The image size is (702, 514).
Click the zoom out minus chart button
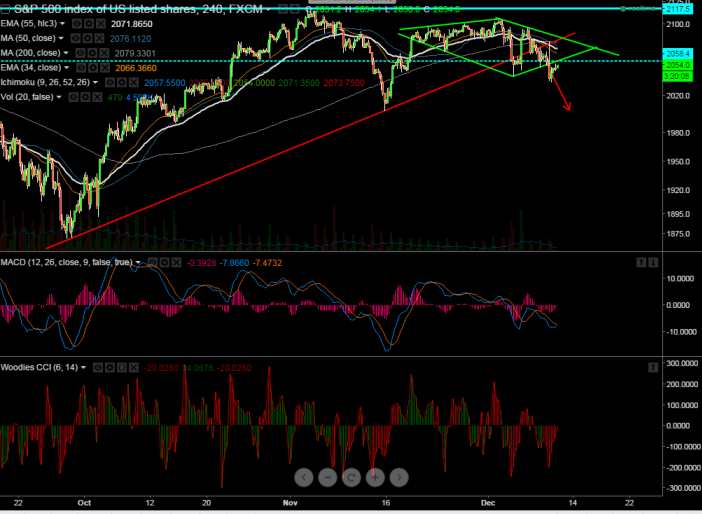327,477
